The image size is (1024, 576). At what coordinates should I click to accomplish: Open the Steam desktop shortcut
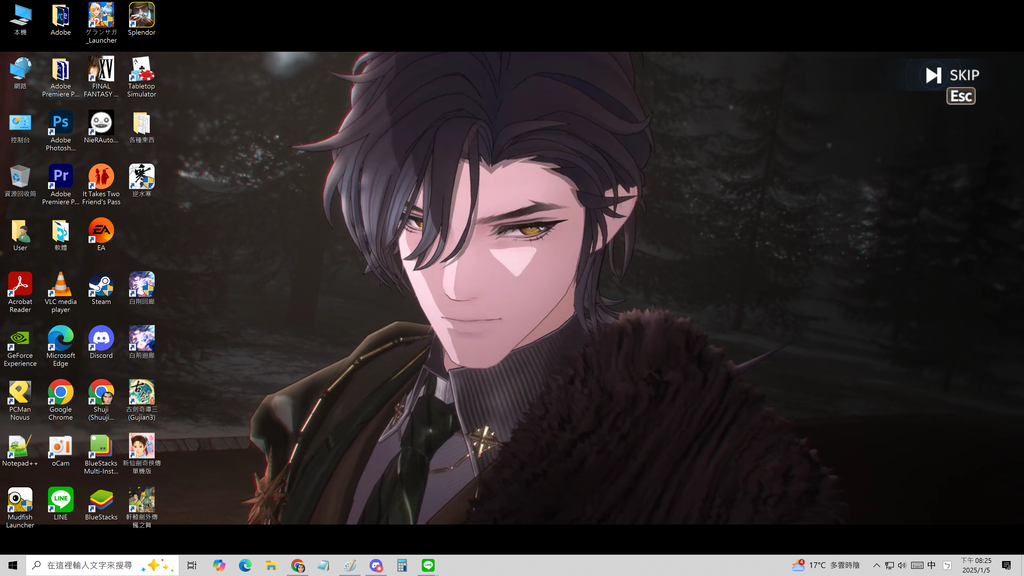(101, 289)
